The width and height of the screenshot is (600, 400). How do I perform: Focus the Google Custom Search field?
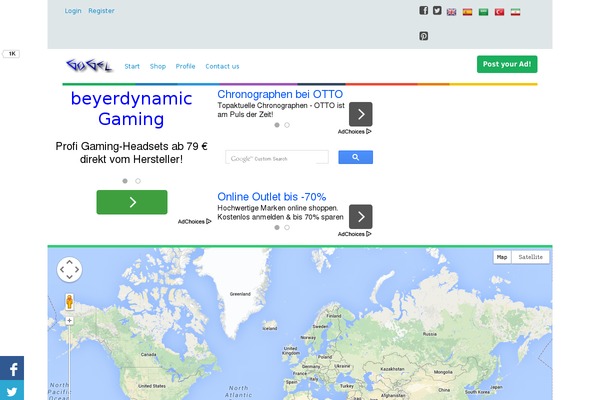[277, 157]
